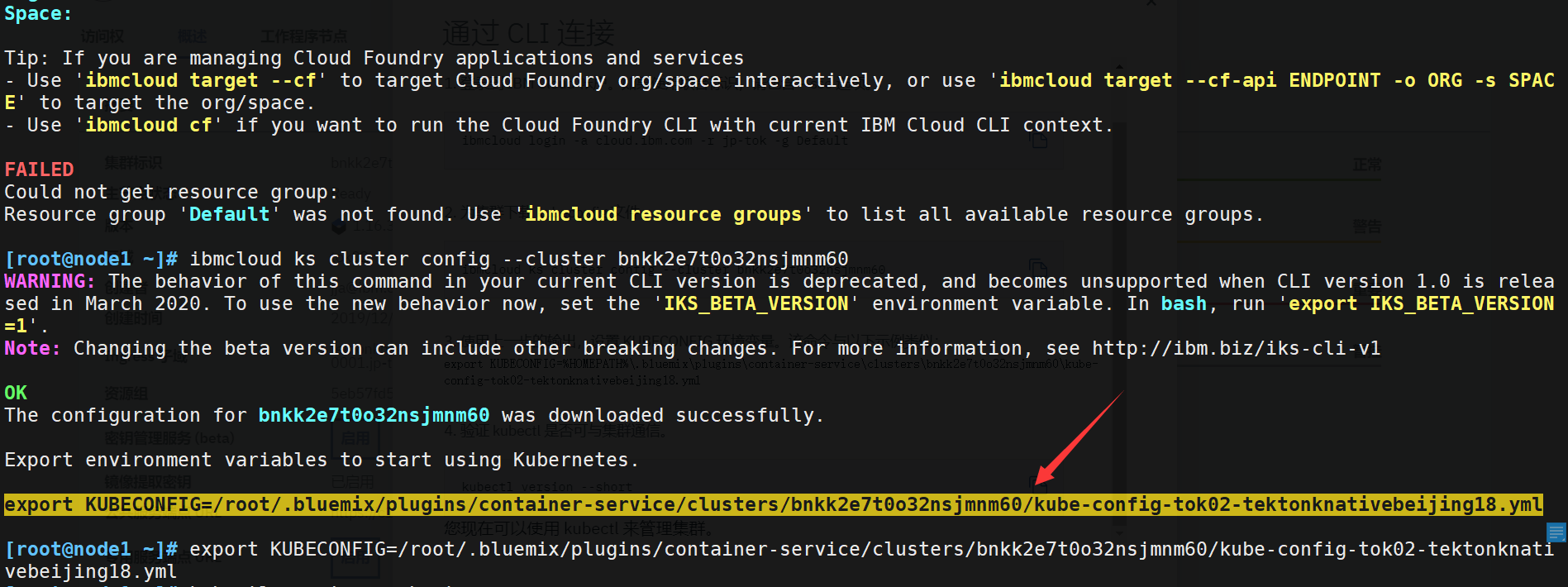
Task: Click 'Export environment variables to start using Kubernetes.'
Action: coord(322,460)
